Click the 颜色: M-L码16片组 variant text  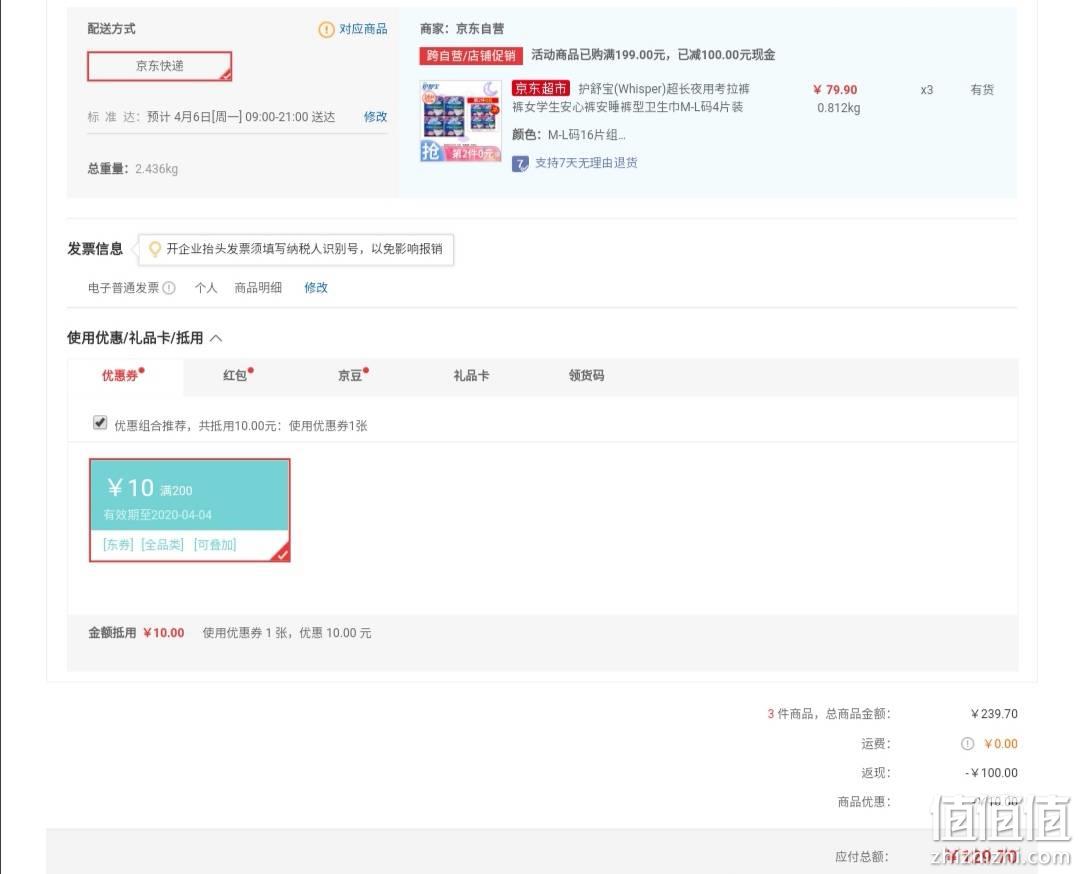(568, 135)
